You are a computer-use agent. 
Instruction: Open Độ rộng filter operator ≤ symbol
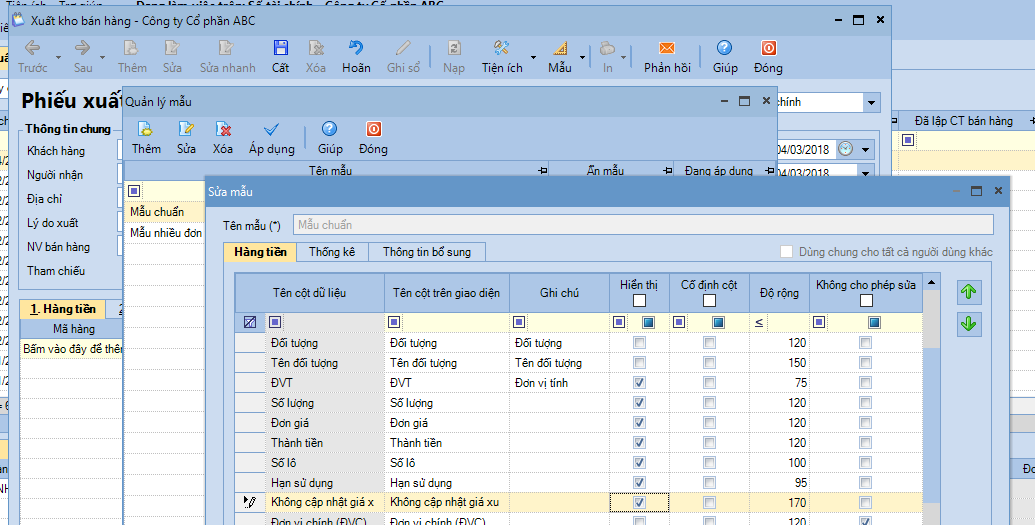pyautogui.click(x=759, y=322)
